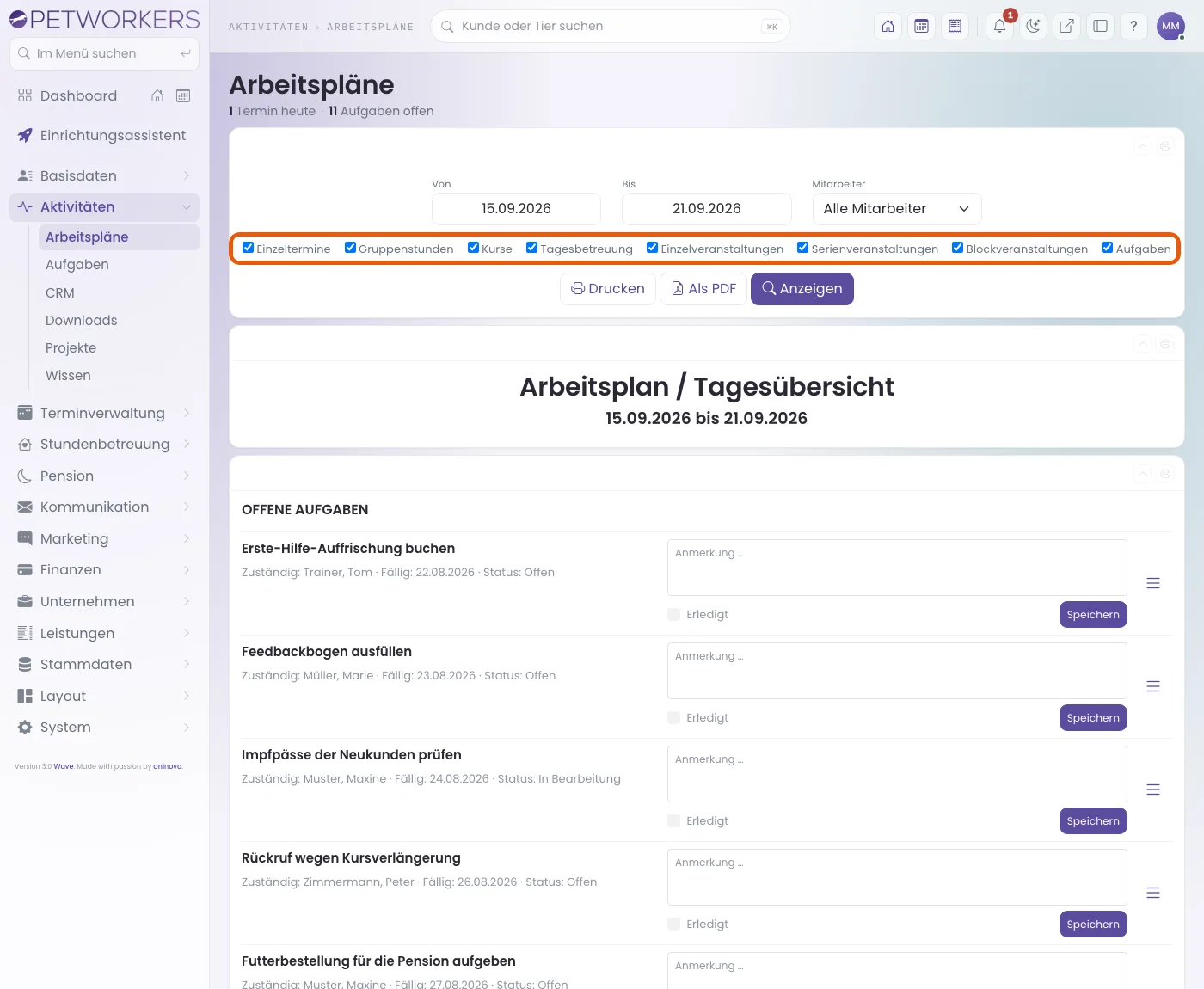Screen dimensions: 1204x989
Task: Open the row menu for Rückruf wegen Kursverlängerung
Action: [1153, 893]
